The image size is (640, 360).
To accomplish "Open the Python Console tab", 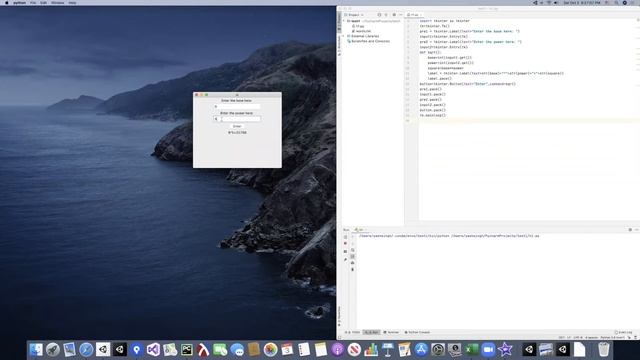I will 417,332.
